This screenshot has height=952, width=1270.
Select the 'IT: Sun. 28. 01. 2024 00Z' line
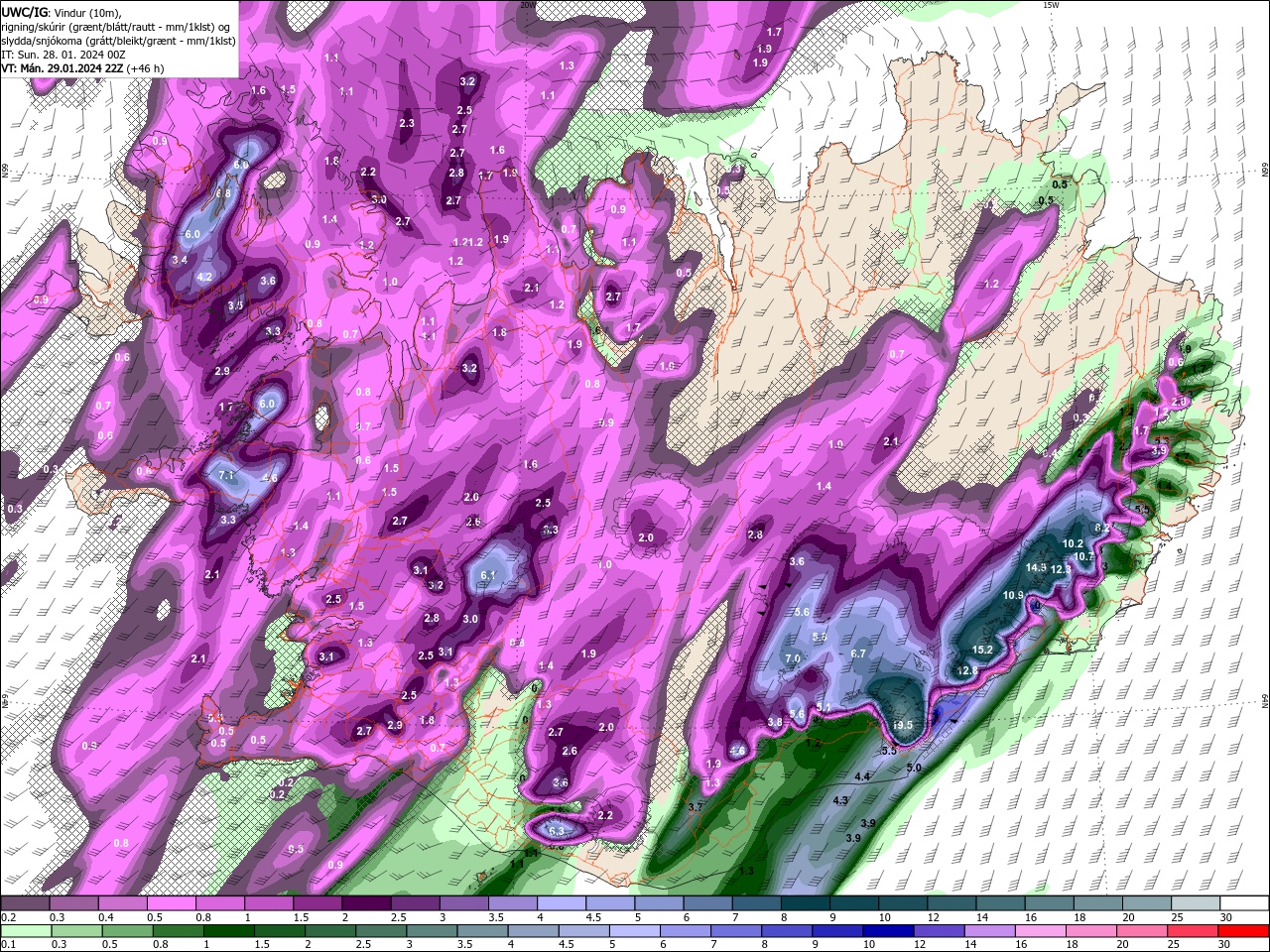[x=63, y=55]
